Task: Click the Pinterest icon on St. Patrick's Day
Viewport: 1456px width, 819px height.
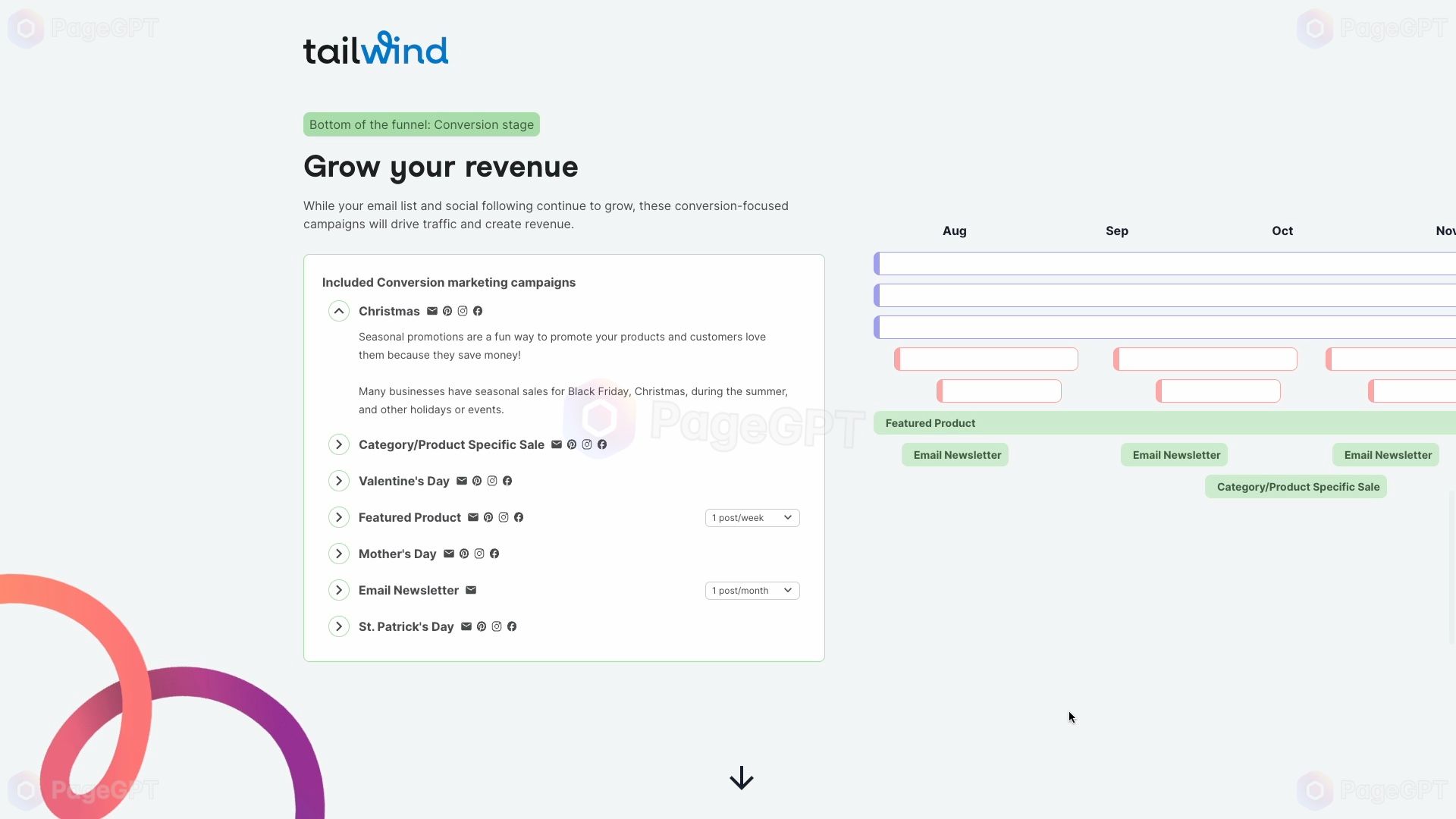Action: [481, 626]
